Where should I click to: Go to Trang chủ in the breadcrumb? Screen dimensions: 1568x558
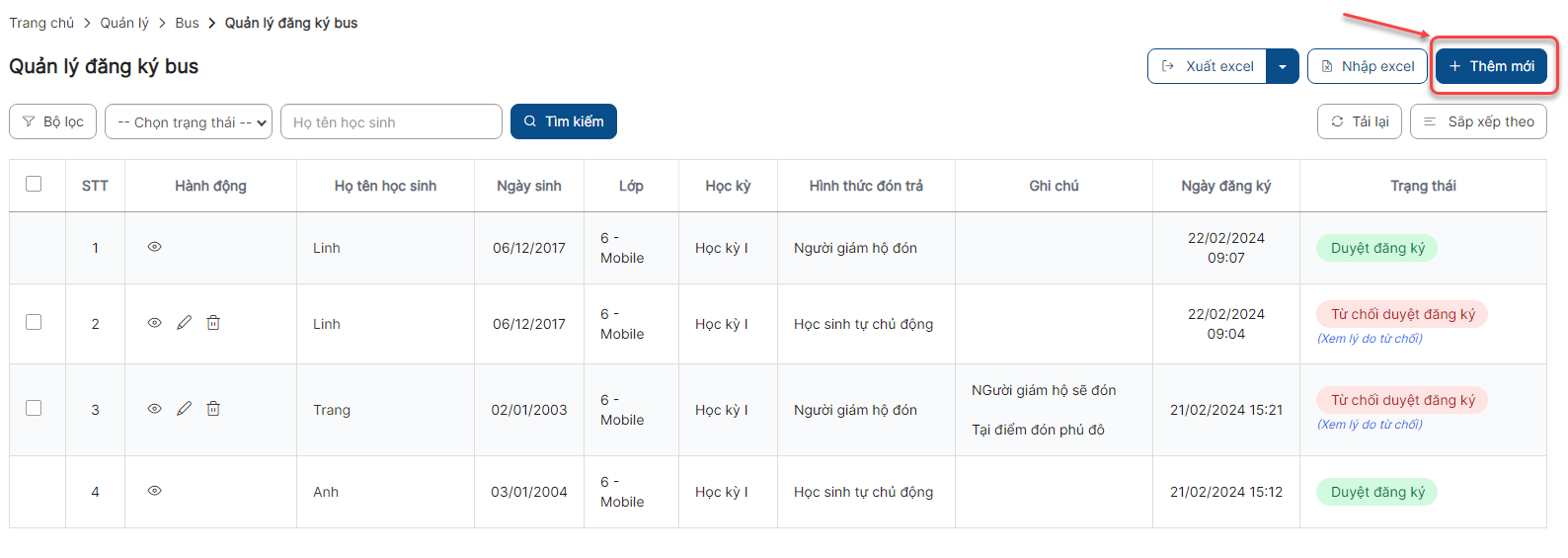pyautogui.click(x=41, y=23)
